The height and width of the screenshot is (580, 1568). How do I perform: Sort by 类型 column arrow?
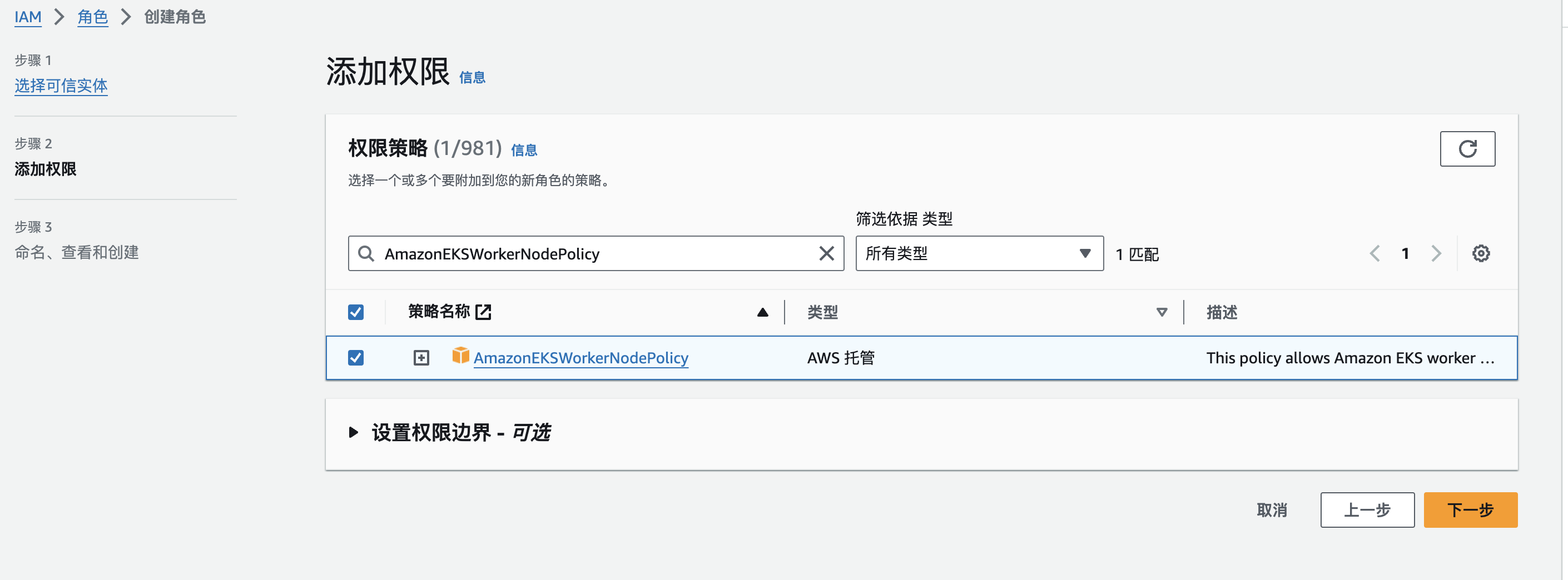tap(1162, 312)
